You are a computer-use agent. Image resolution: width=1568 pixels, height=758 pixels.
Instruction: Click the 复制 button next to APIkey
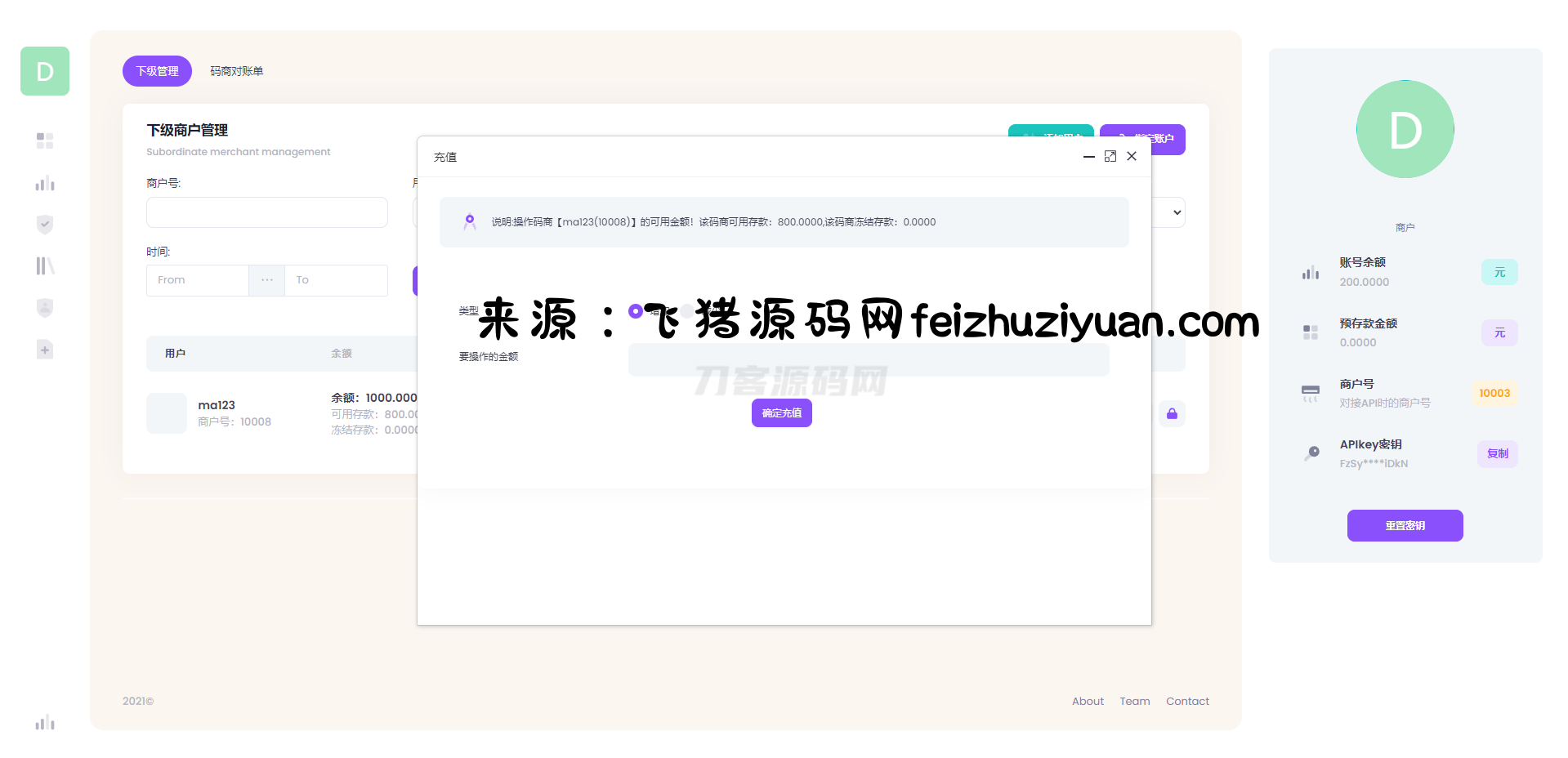[x=1497, y=453]
